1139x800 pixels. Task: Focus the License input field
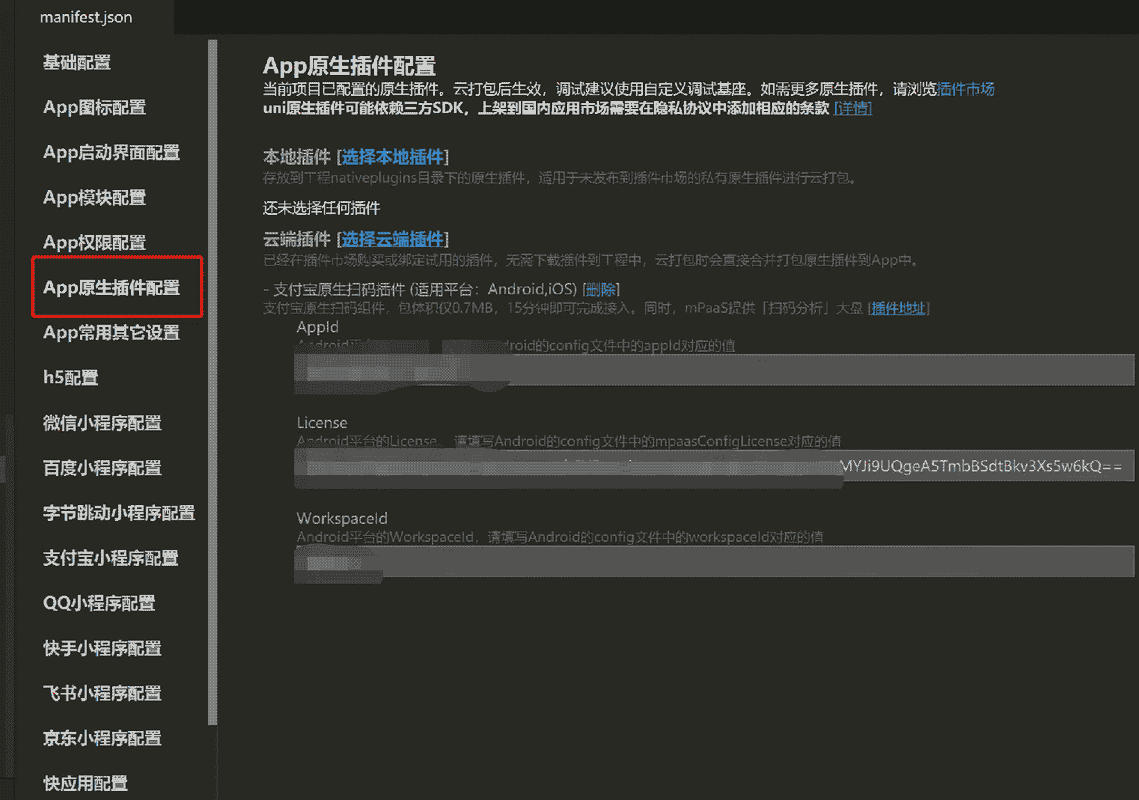714,466
